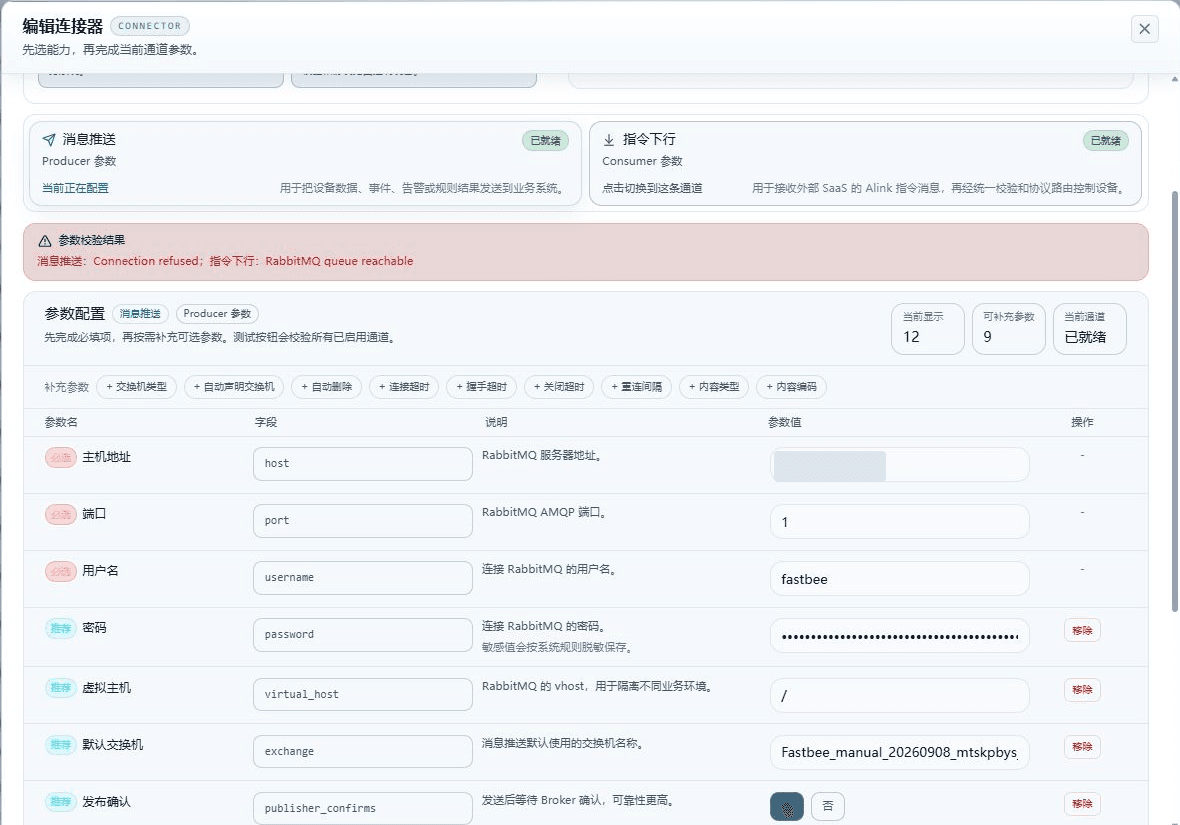Screen dimensions: 1180x825
Task: Add the 握手超时 parameter
Action: 482,387
